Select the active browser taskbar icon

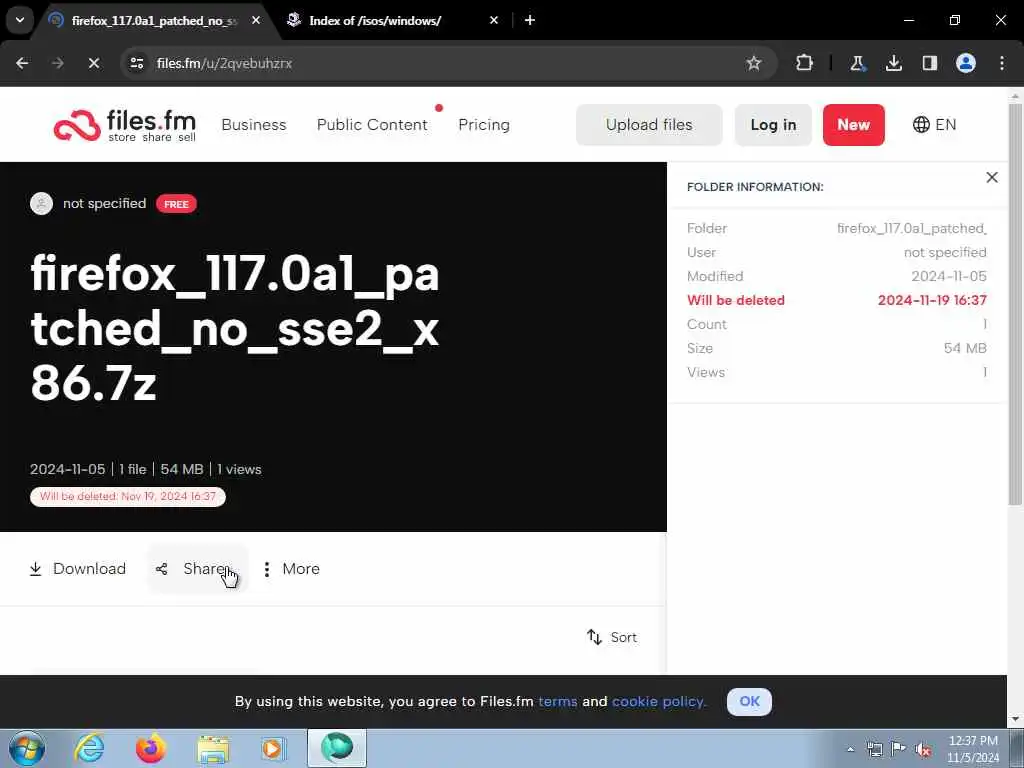(x=337, y=748)
